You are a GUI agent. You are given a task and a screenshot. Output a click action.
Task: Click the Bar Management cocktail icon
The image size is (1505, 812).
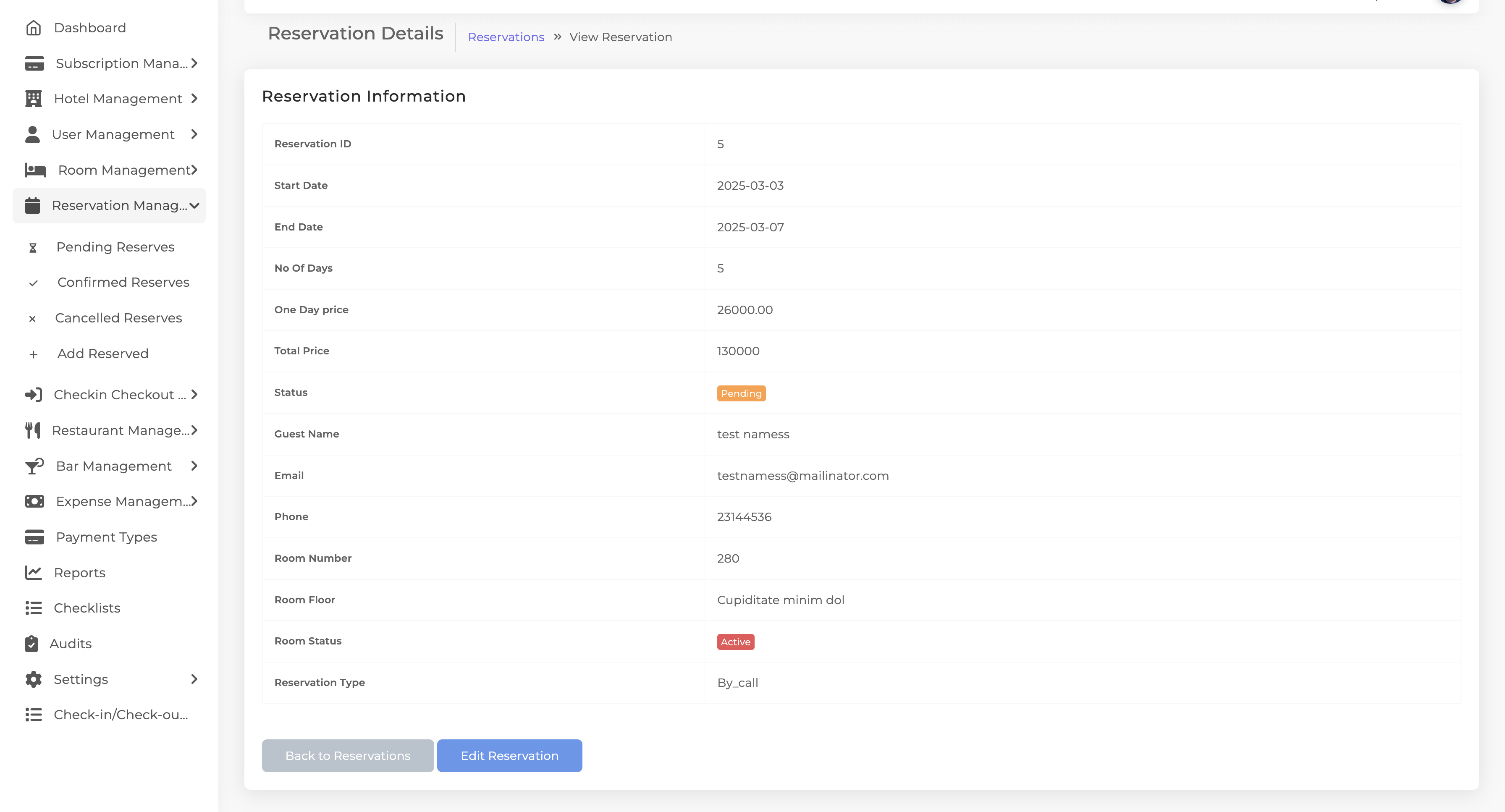point(34,466)
